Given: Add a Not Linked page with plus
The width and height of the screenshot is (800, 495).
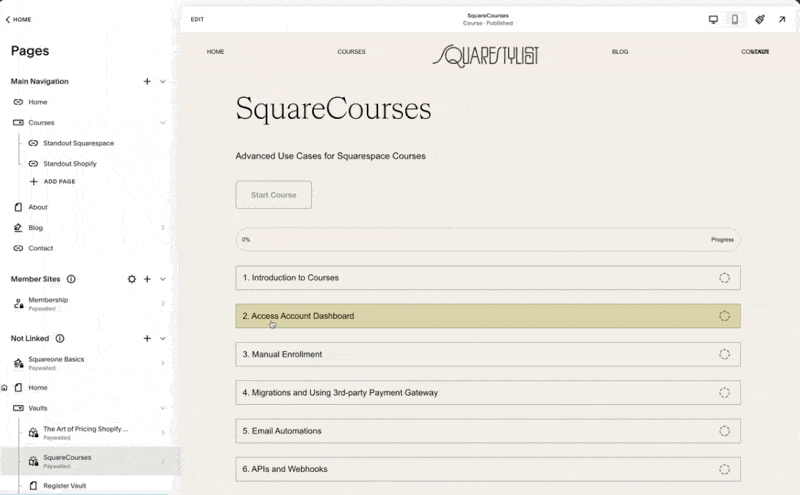Looking at the screenshot, I should point(147,338).
